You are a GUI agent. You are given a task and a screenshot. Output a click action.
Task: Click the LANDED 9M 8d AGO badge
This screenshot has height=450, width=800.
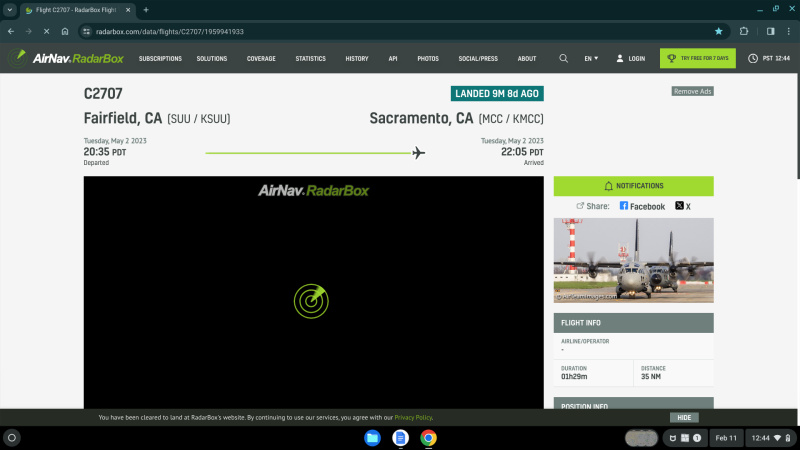[x=497, y=93]
